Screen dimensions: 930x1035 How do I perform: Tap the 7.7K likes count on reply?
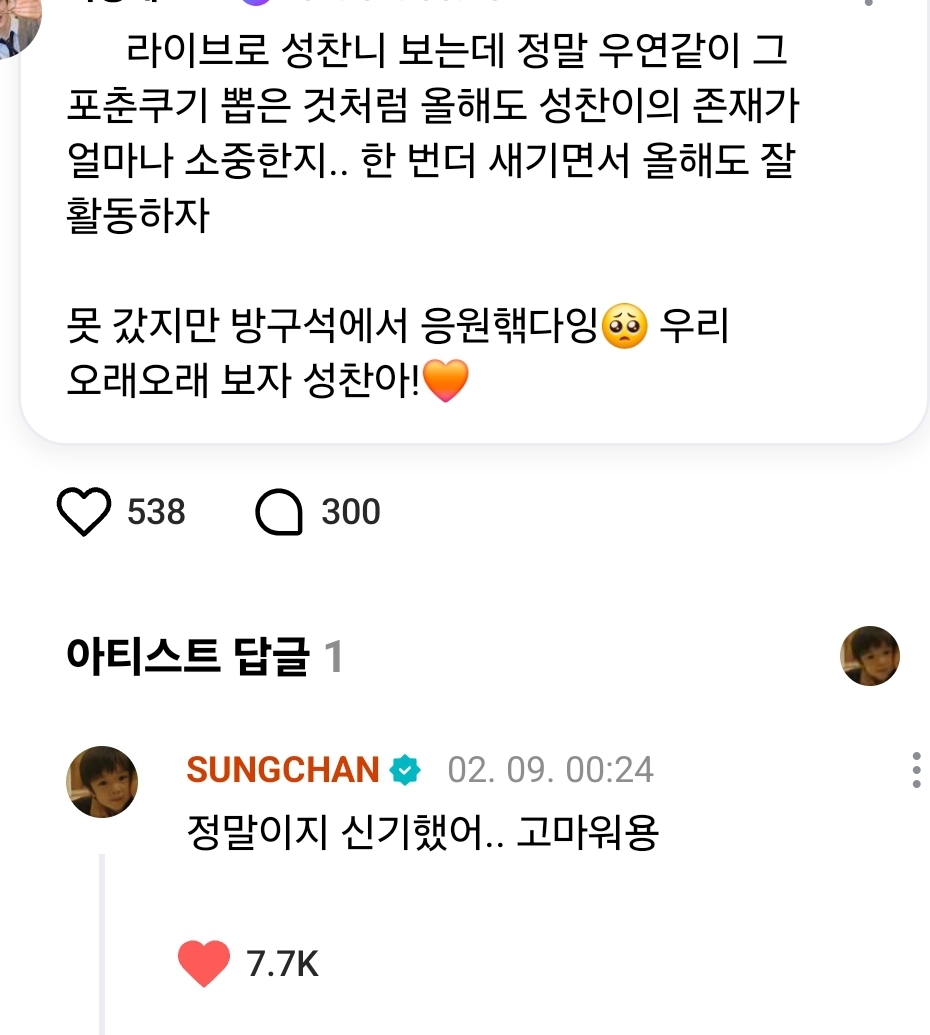pos(282,964)
